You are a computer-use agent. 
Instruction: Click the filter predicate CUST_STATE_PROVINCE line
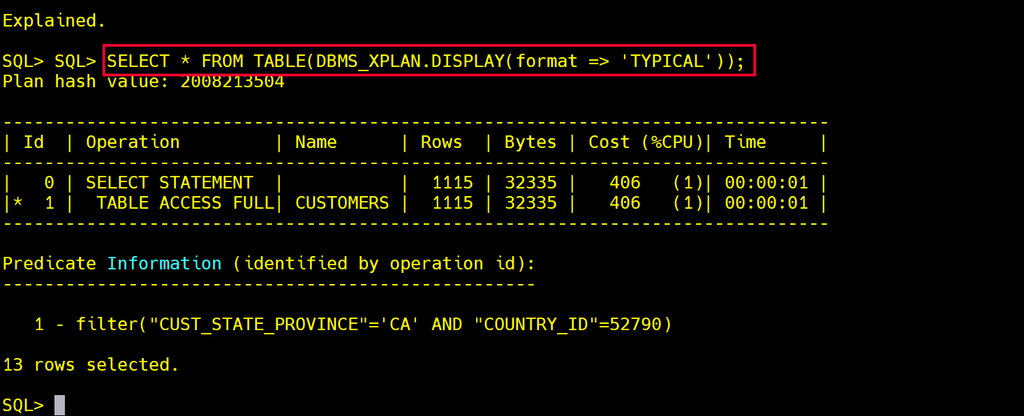[x=353, y=325]
